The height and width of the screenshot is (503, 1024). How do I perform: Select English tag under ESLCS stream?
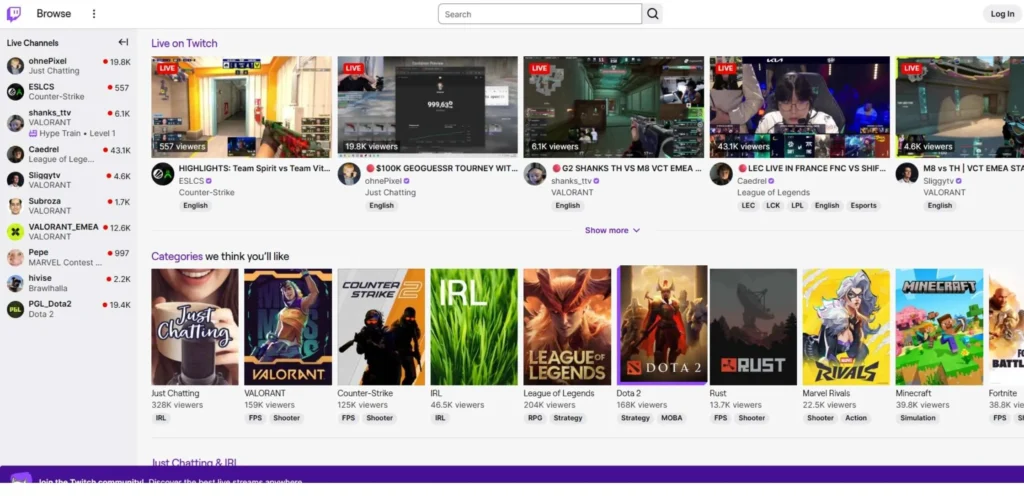point(195,205)
